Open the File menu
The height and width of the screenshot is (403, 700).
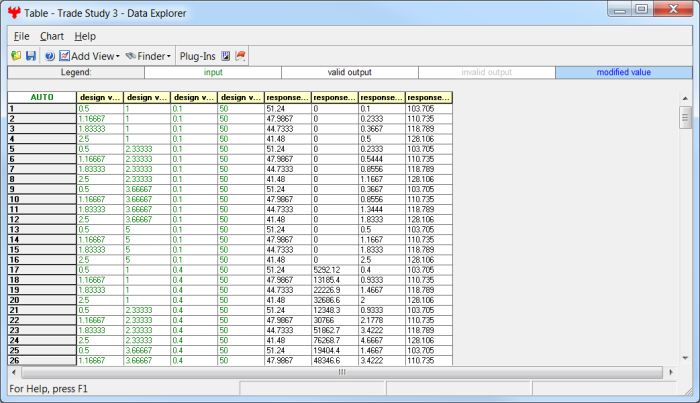pos(21,36)
